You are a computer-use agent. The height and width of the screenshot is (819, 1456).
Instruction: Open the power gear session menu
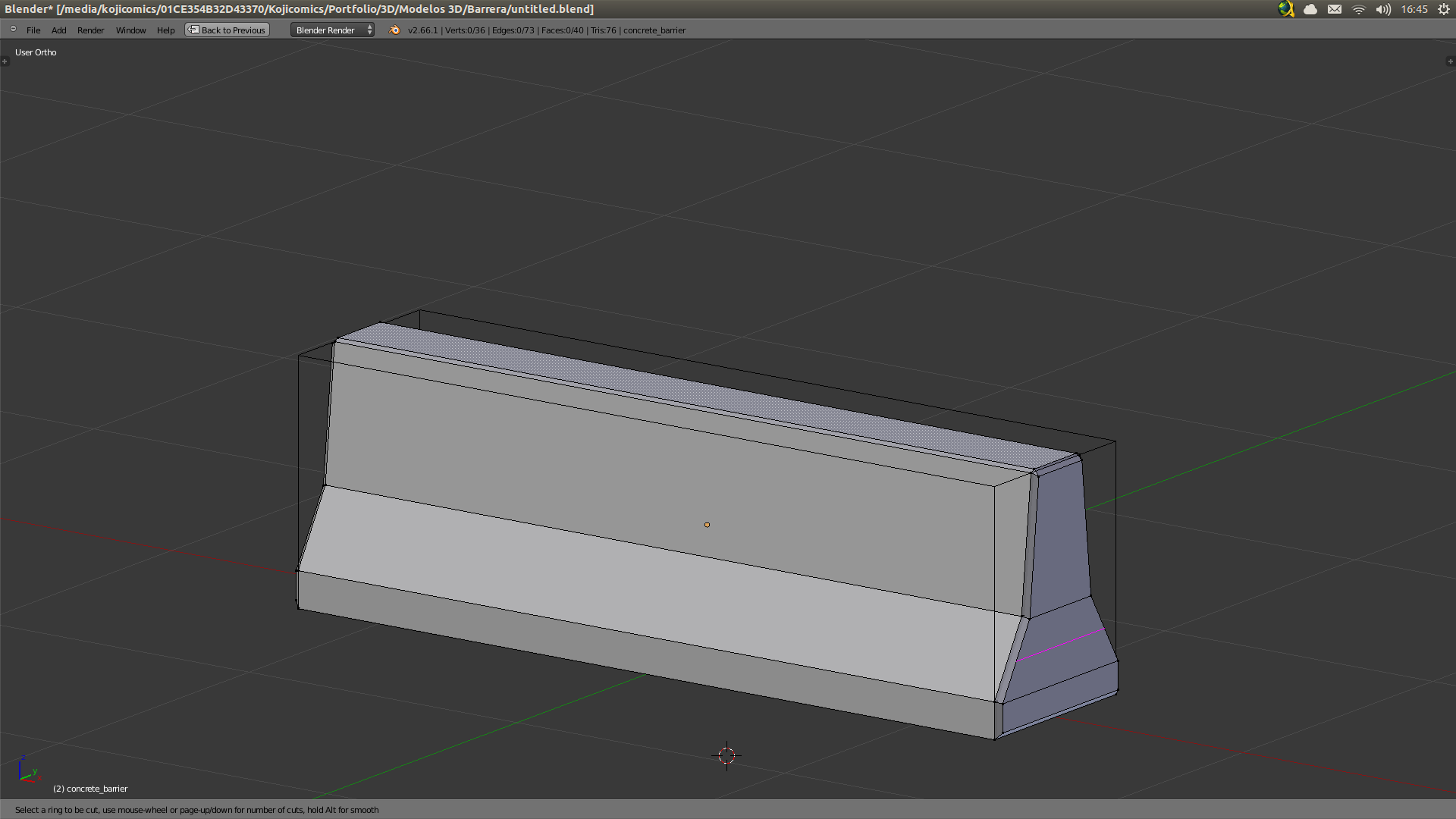1444,9
